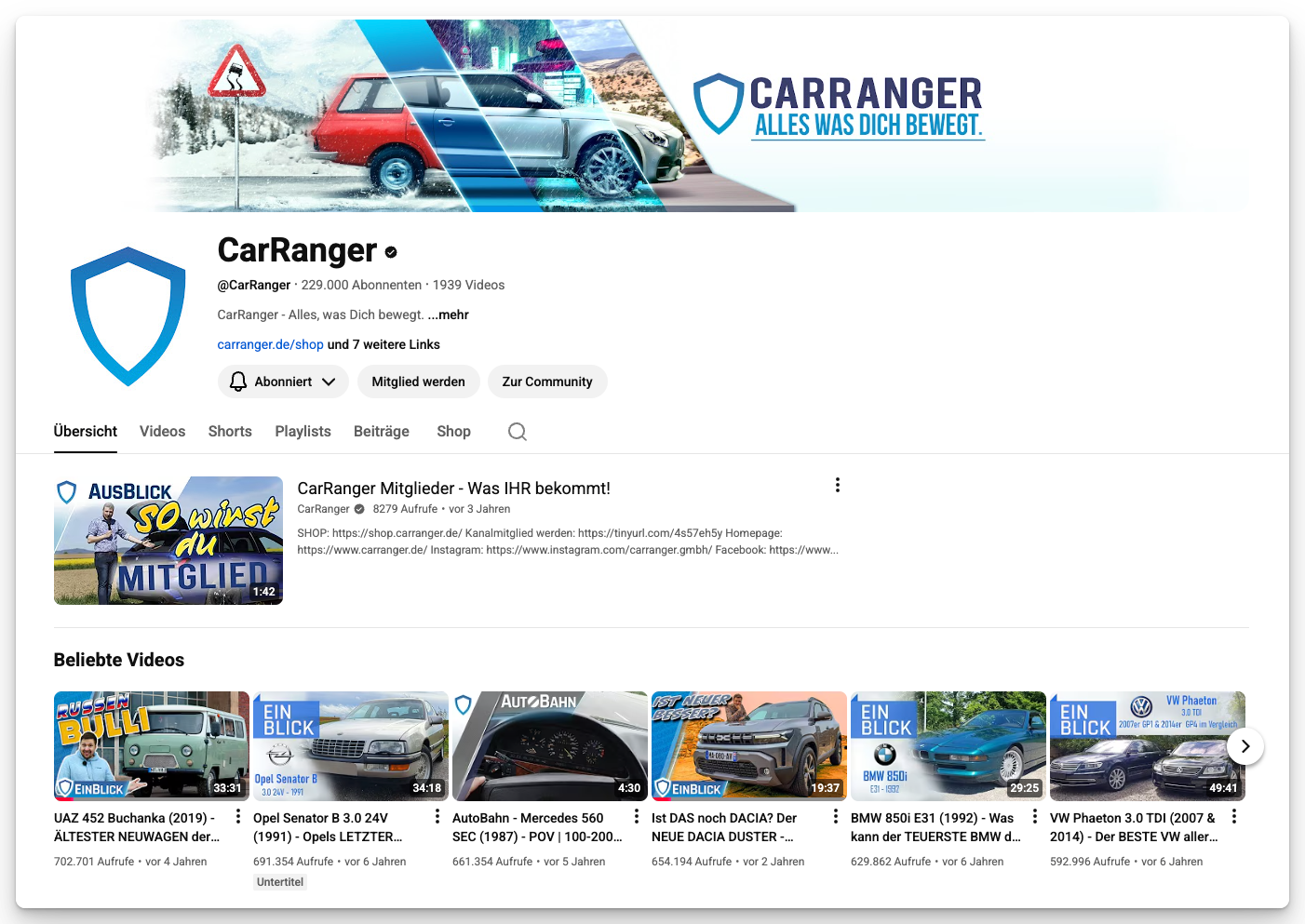Open options menu for UAZ 452 Buchanka video
This screenshot has height=924, width=1305.
238,816
